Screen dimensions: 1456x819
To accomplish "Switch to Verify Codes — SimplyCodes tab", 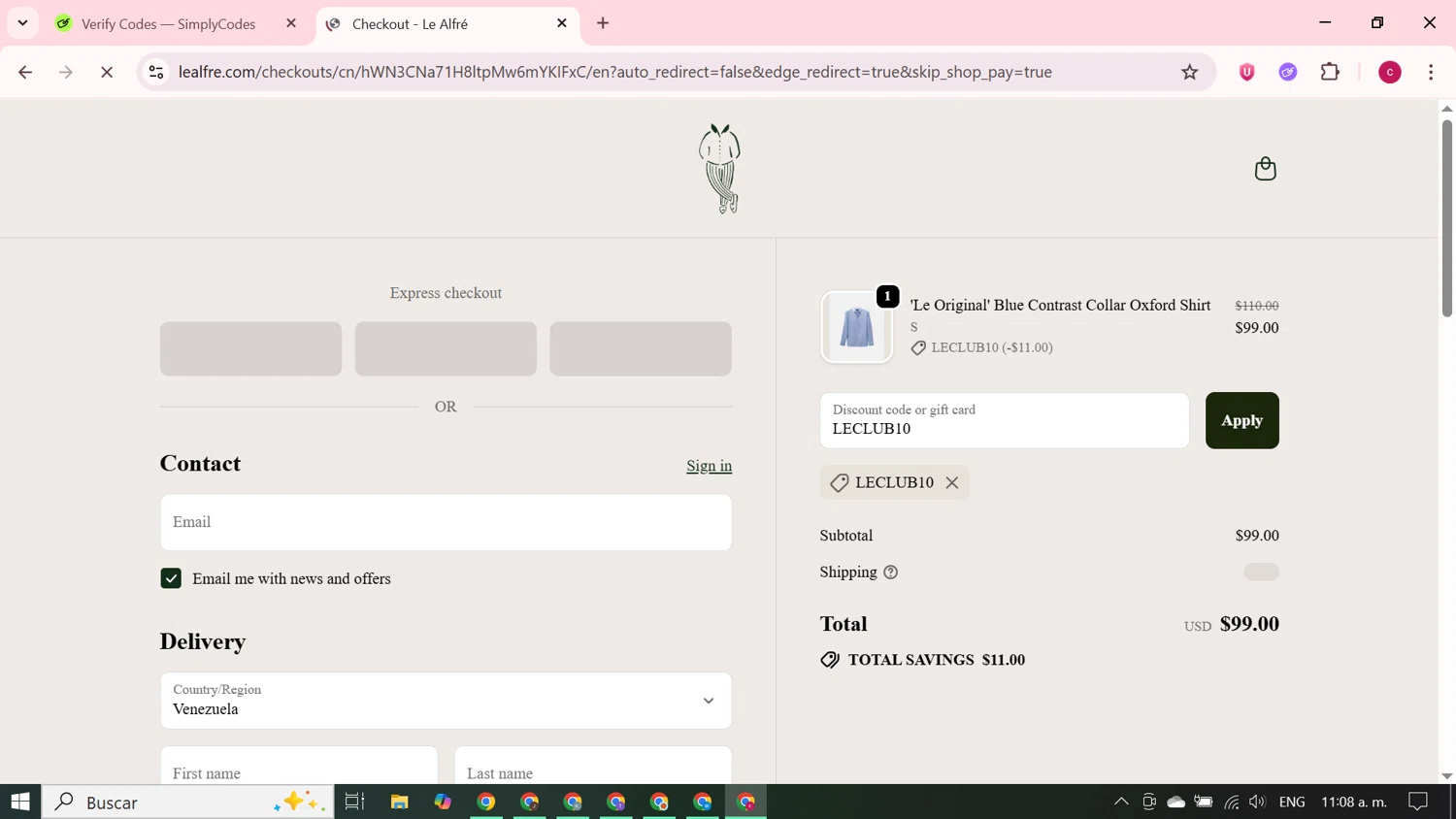I will [169, 24].
